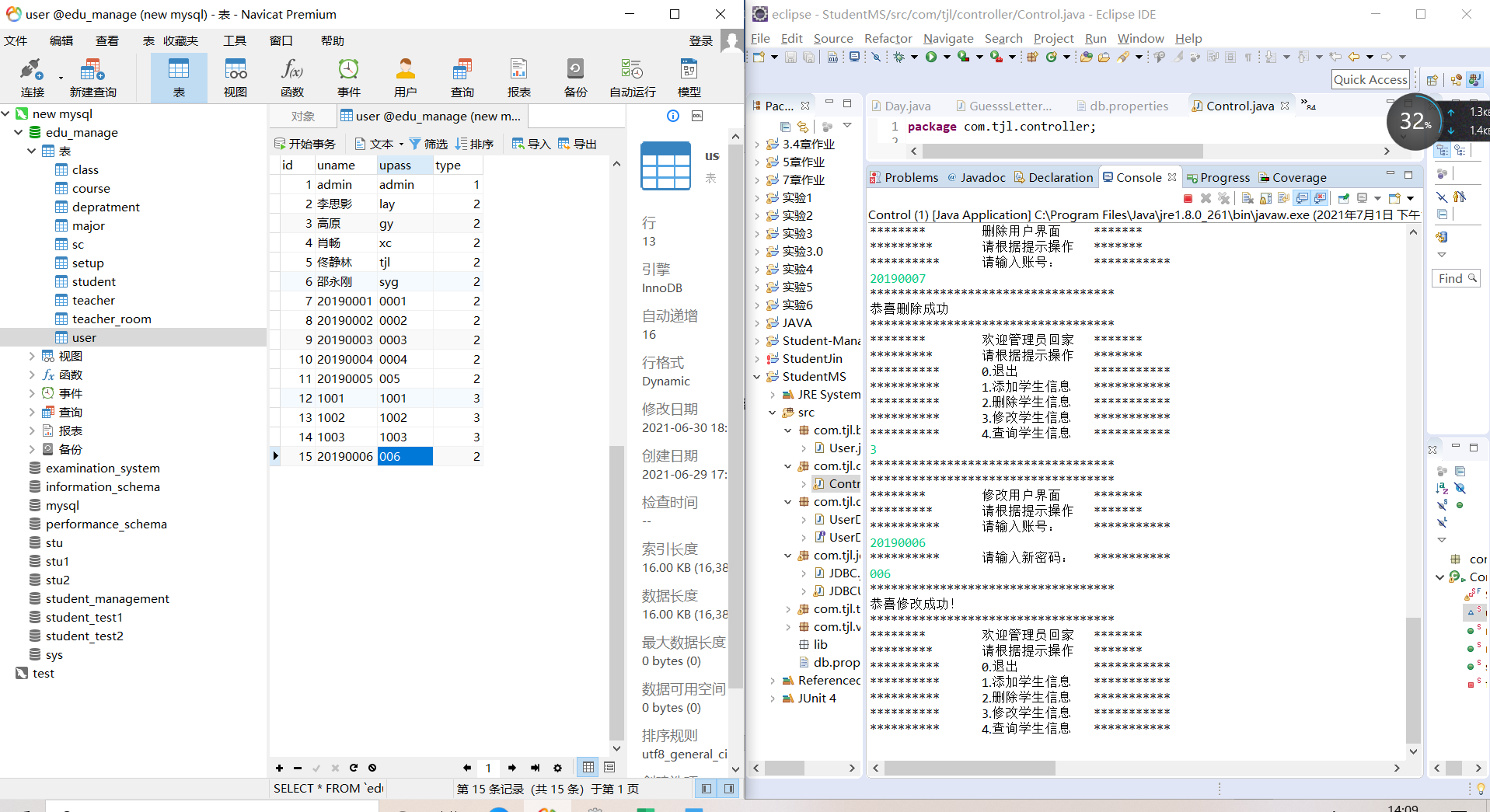Show table info panel icon in Navicat

[x=673, y=116]
